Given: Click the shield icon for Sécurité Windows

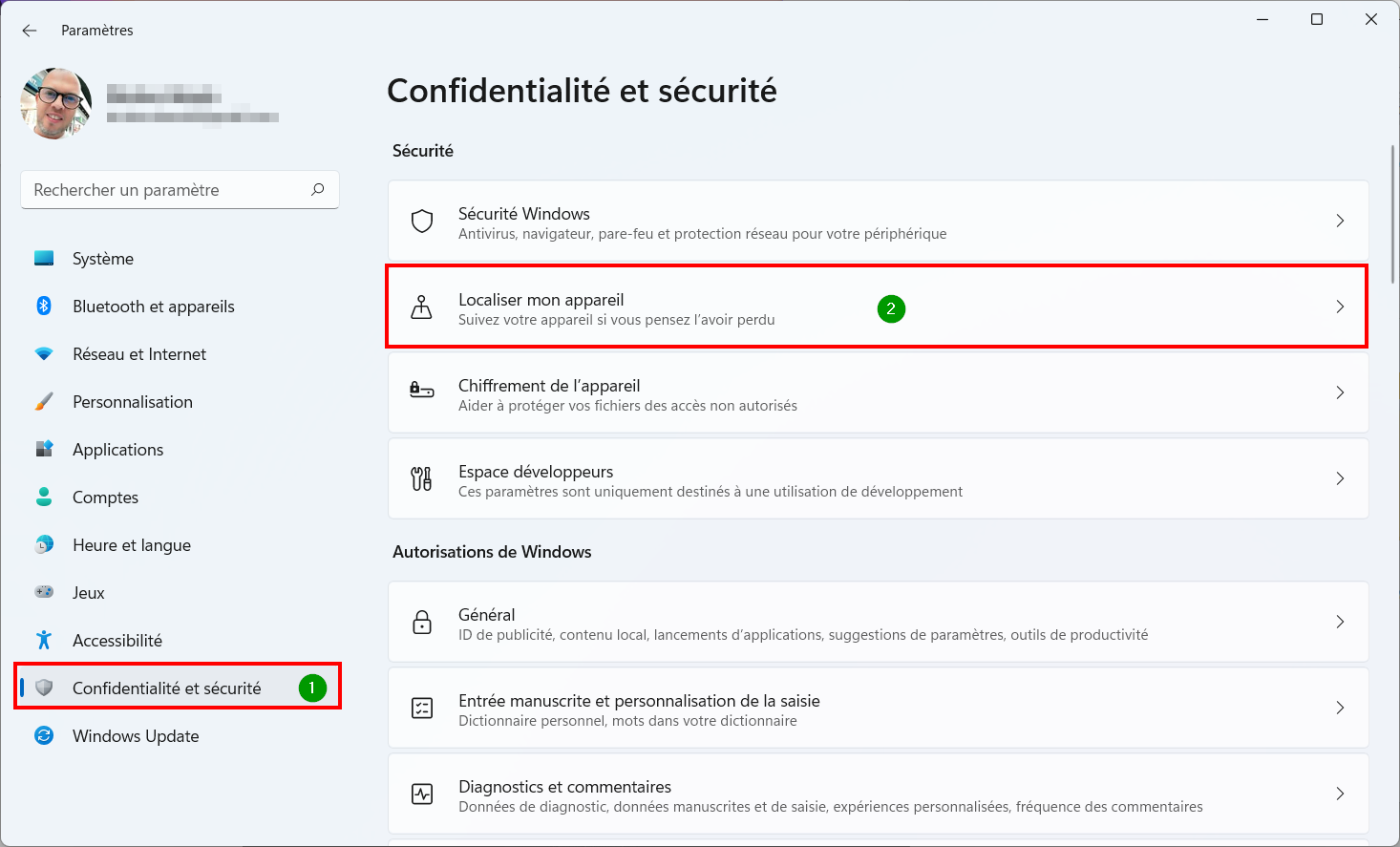Looking at the screenshot, I should pyautogui.click(x=422, y=222).
